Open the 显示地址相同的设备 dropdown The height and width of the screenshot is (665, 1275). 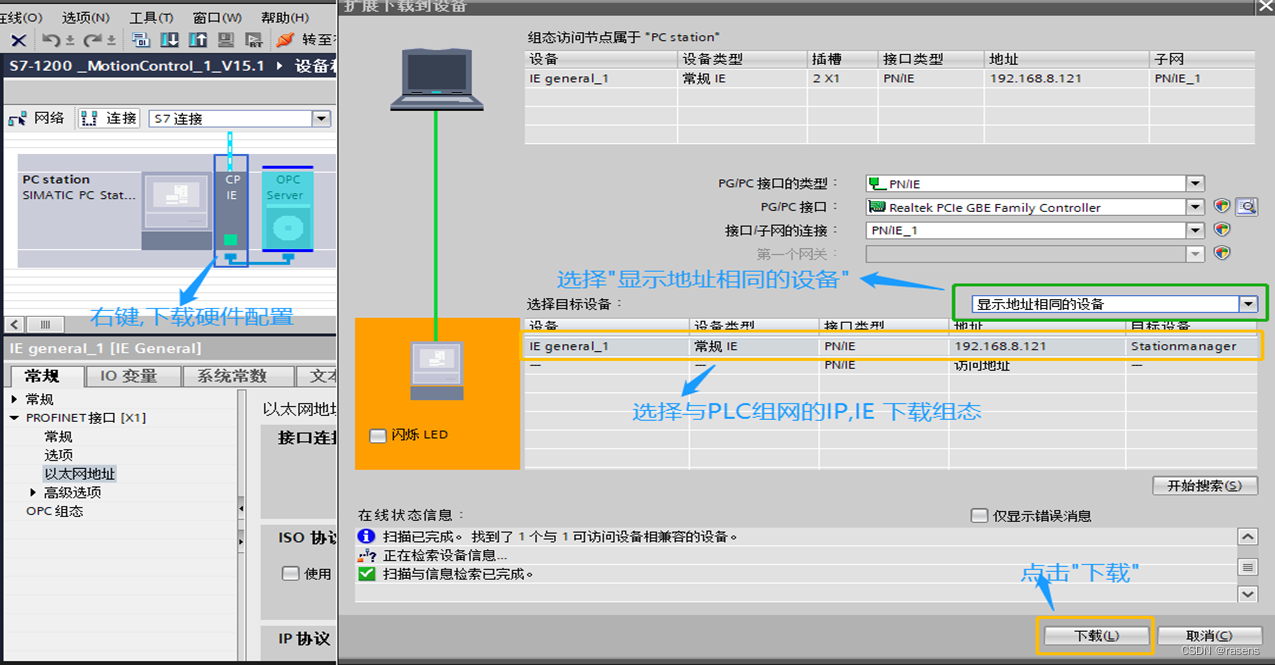(1247, 304)
